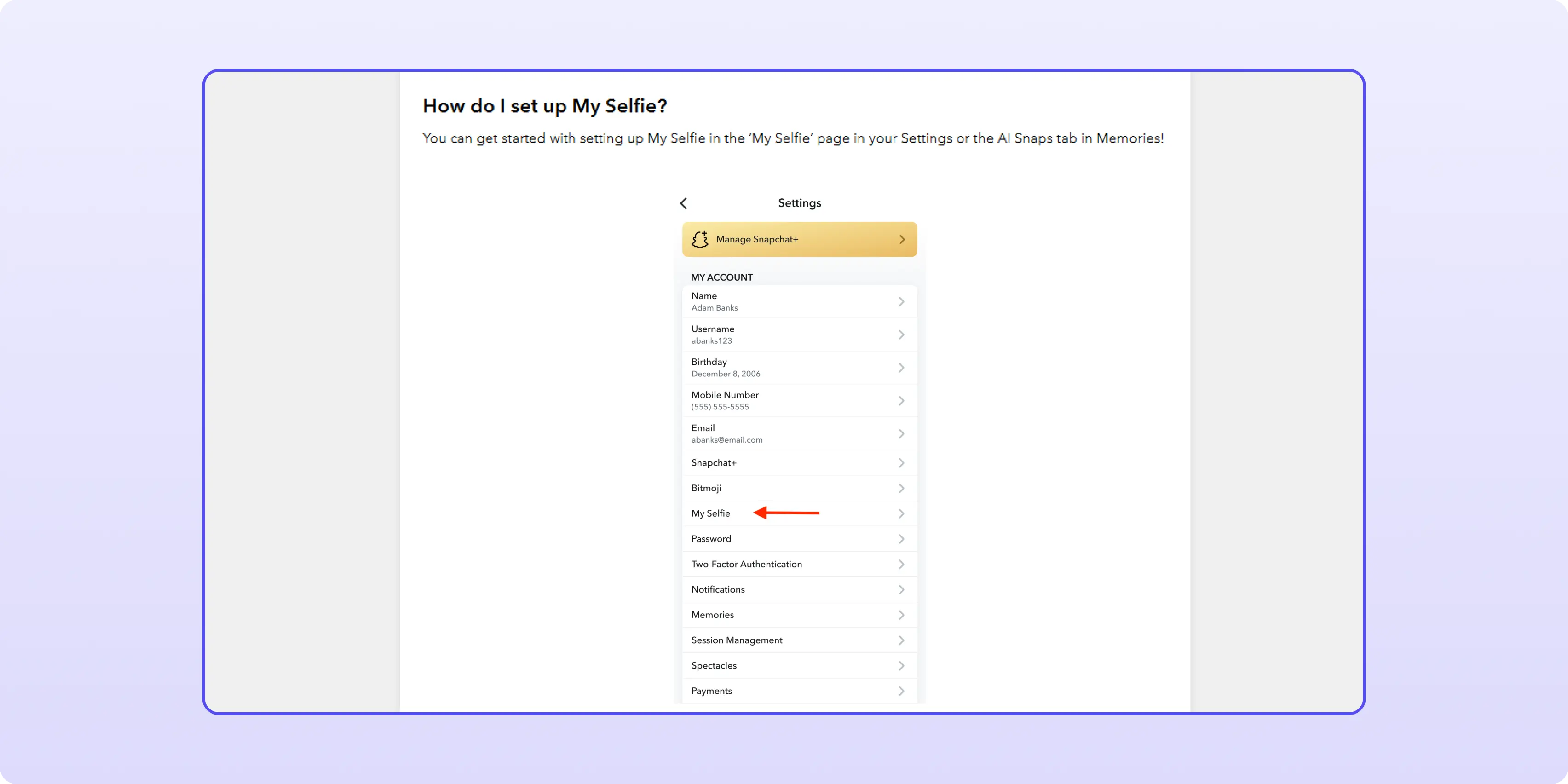Click the Settings screen title
Screen dimensions: 1568x784
(x=799, y=203)
